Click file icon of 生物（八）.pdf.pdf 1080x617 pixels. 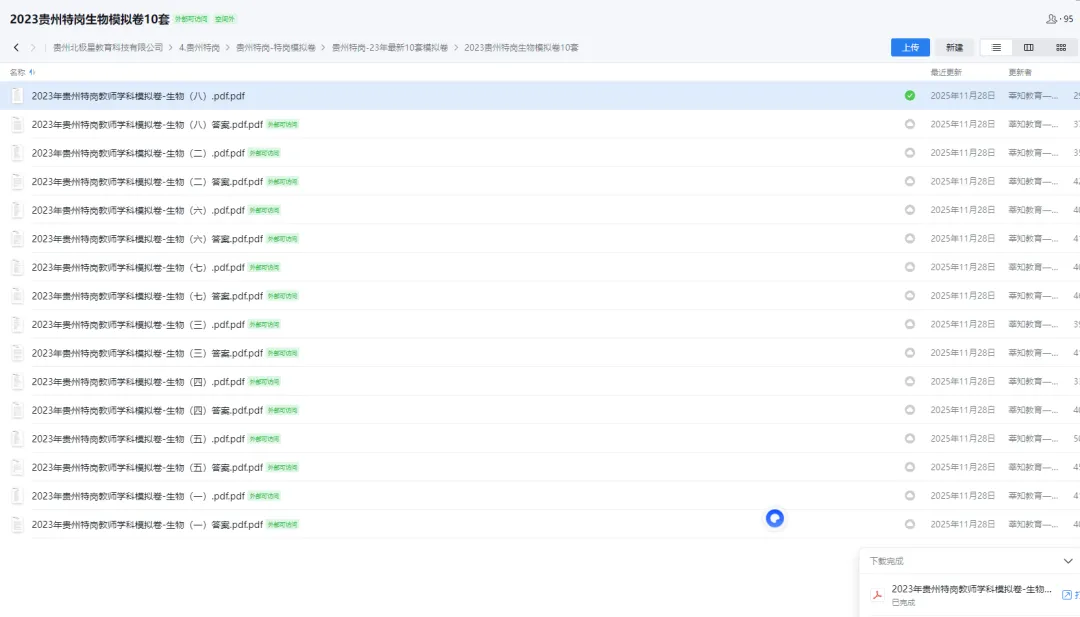[17, 96]
